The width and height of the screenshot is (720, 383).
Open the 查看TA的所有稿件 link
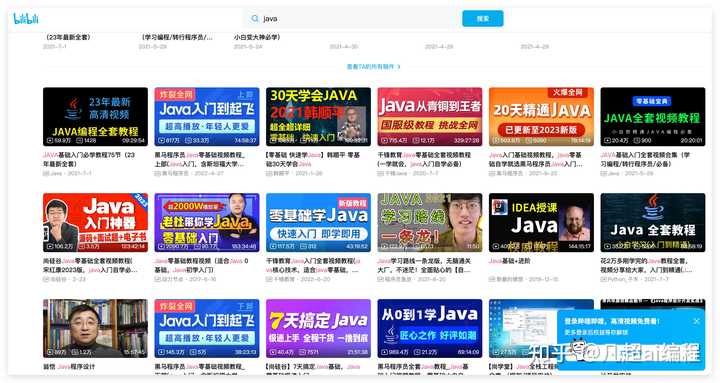[x=370, y=67]
